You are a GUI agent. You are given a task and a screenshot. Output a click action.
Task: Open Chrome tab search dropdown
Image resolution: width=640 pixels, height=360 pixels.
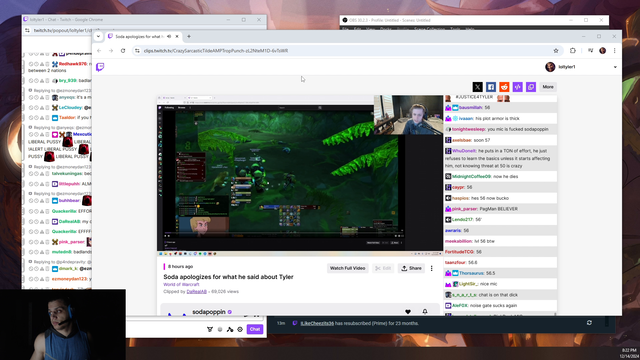[x=98, y=36]
